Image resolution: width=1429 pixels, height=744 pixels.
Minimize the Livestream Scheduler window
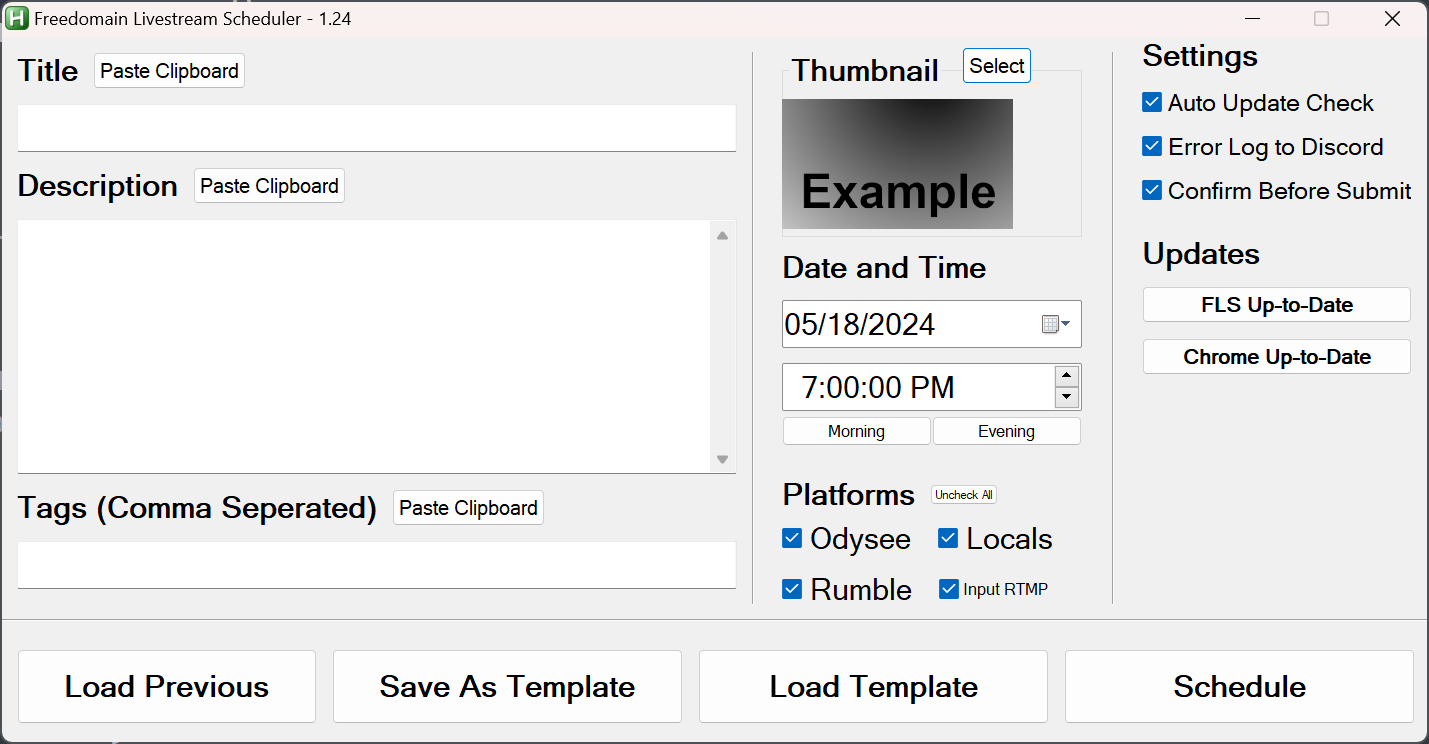pos(1252,18)
